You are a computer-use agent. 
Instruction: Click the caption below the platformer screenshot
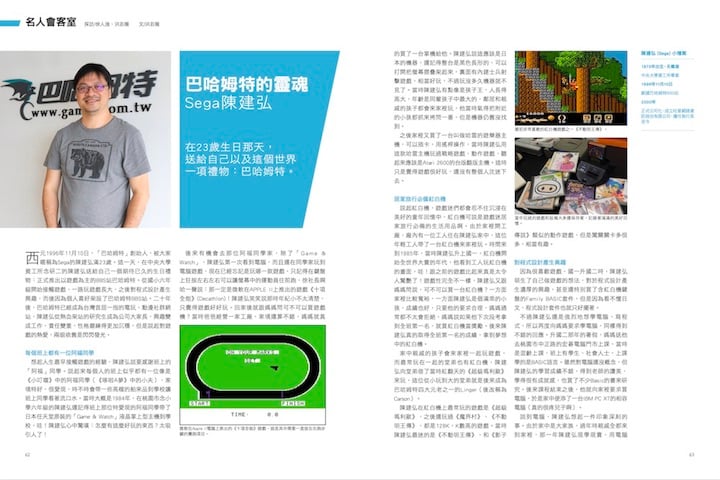click(561, 130)
